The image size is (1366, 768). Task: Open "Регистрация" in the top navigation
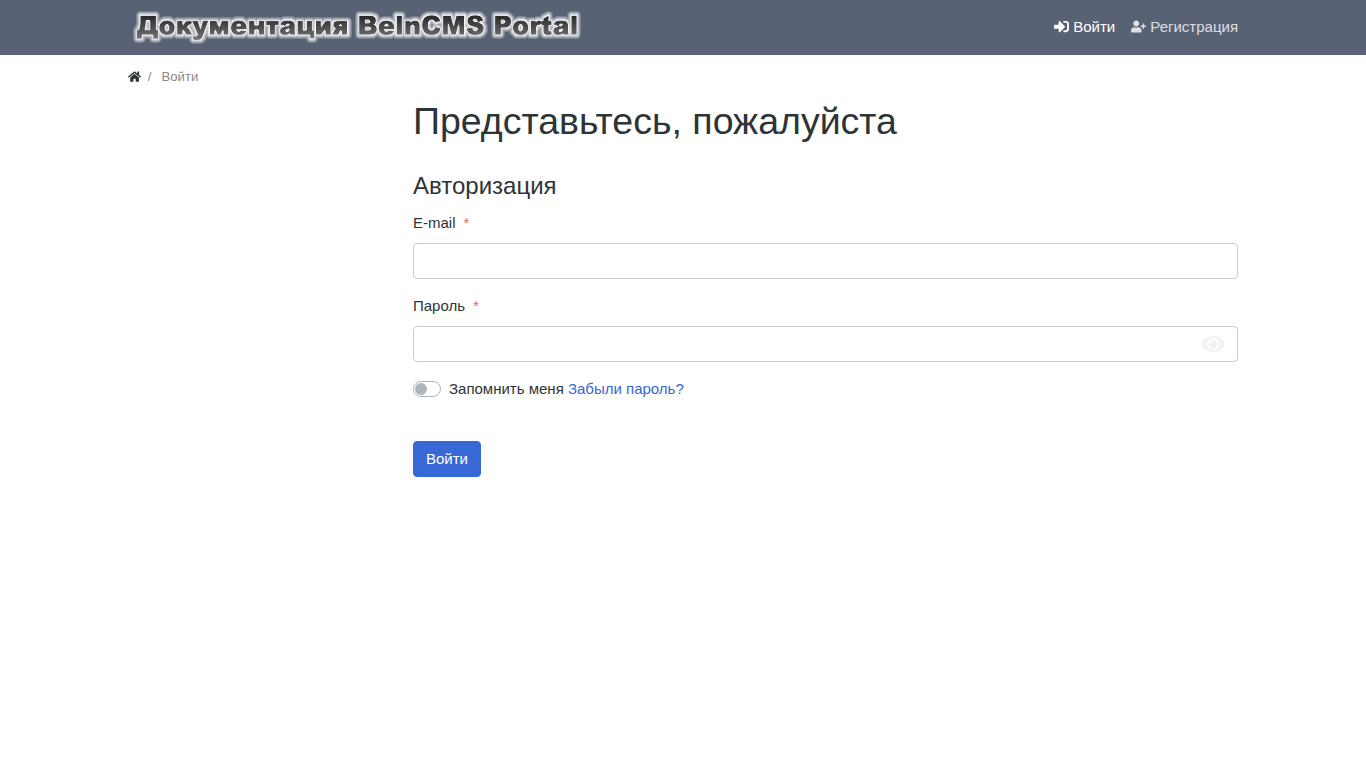click(1184, 27)
